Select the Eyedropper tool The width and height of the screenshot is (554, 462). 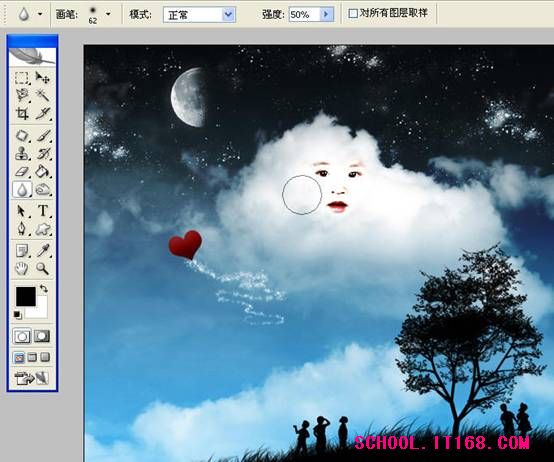[x=43, y=251]
